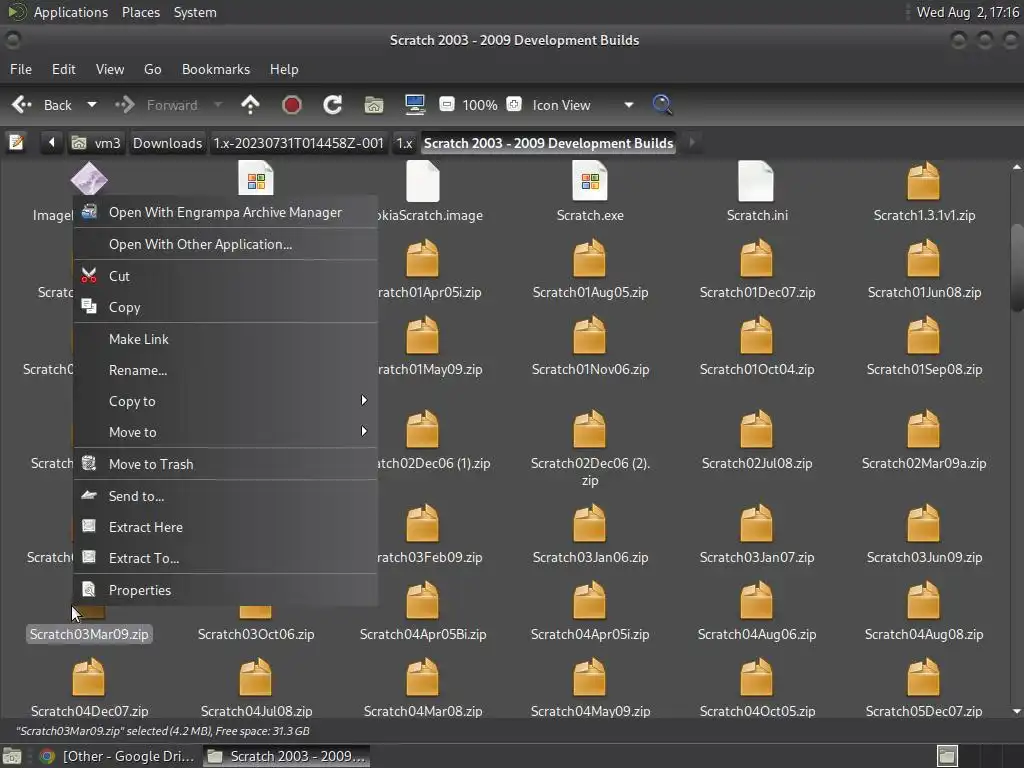Image resolution: width=1024 pixels, height=768 pixels.
Task: Go up to parent folder
Action: pos(250,104)
